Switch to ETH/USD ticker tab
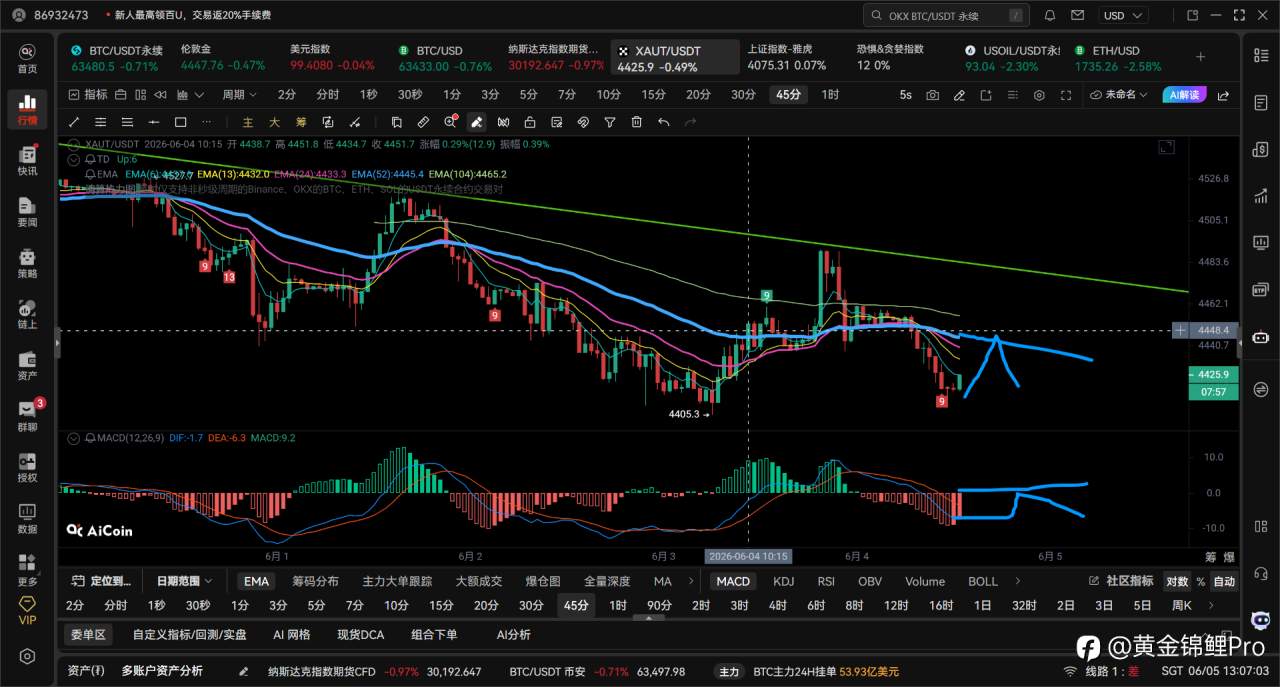 [x=1118, y=58]
